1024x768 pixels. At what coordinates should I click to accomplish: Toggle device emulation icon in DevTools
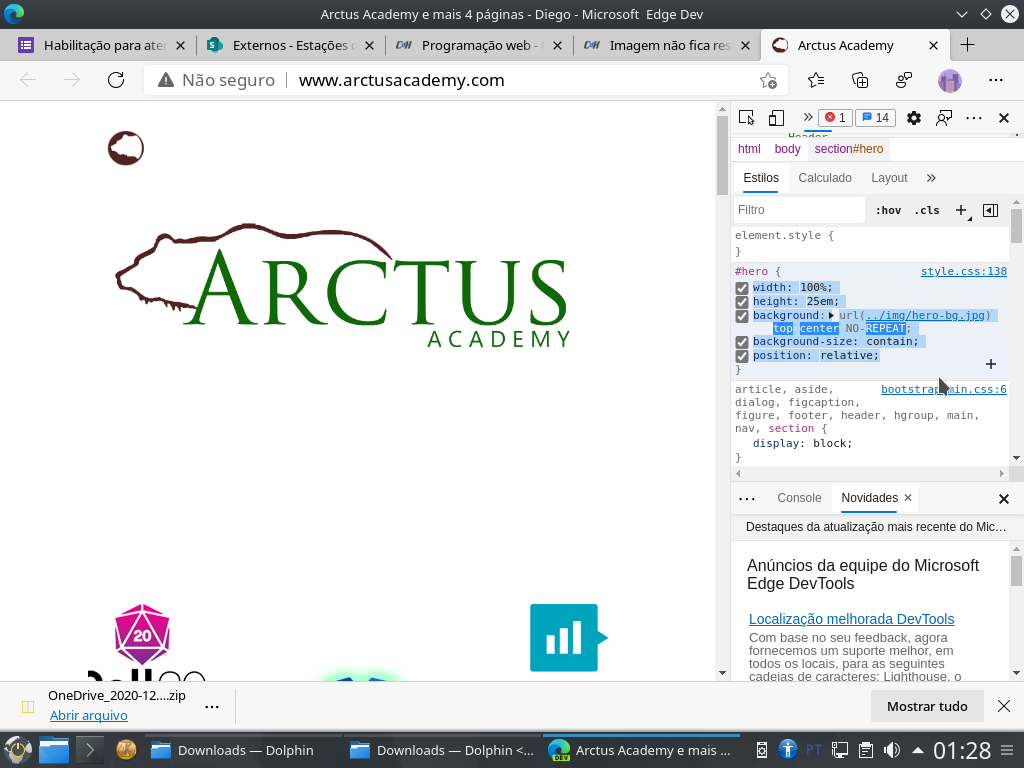776,118
